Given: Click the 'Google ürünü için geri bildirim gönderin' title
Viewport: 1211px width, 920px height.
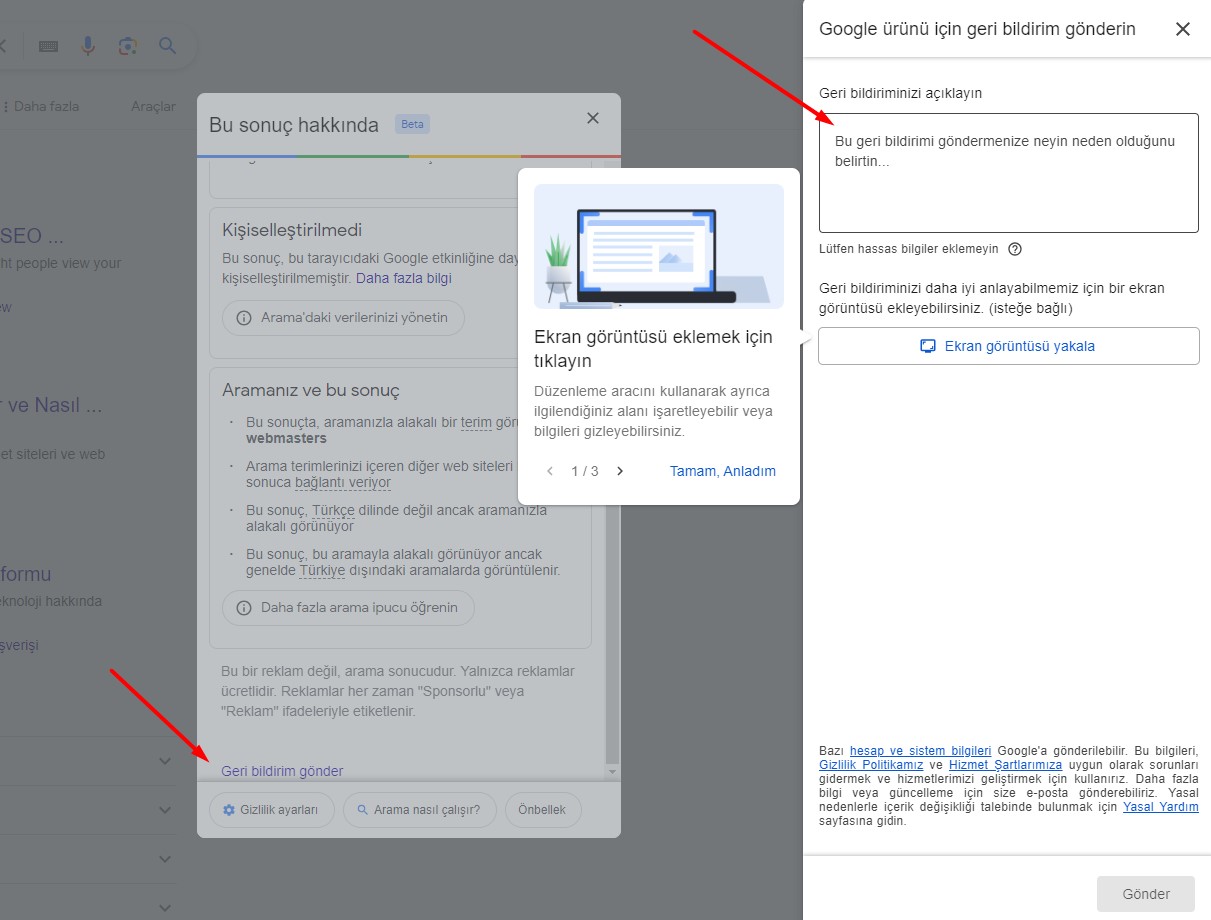Looking at the screenshot, I should tap(977, 29).
